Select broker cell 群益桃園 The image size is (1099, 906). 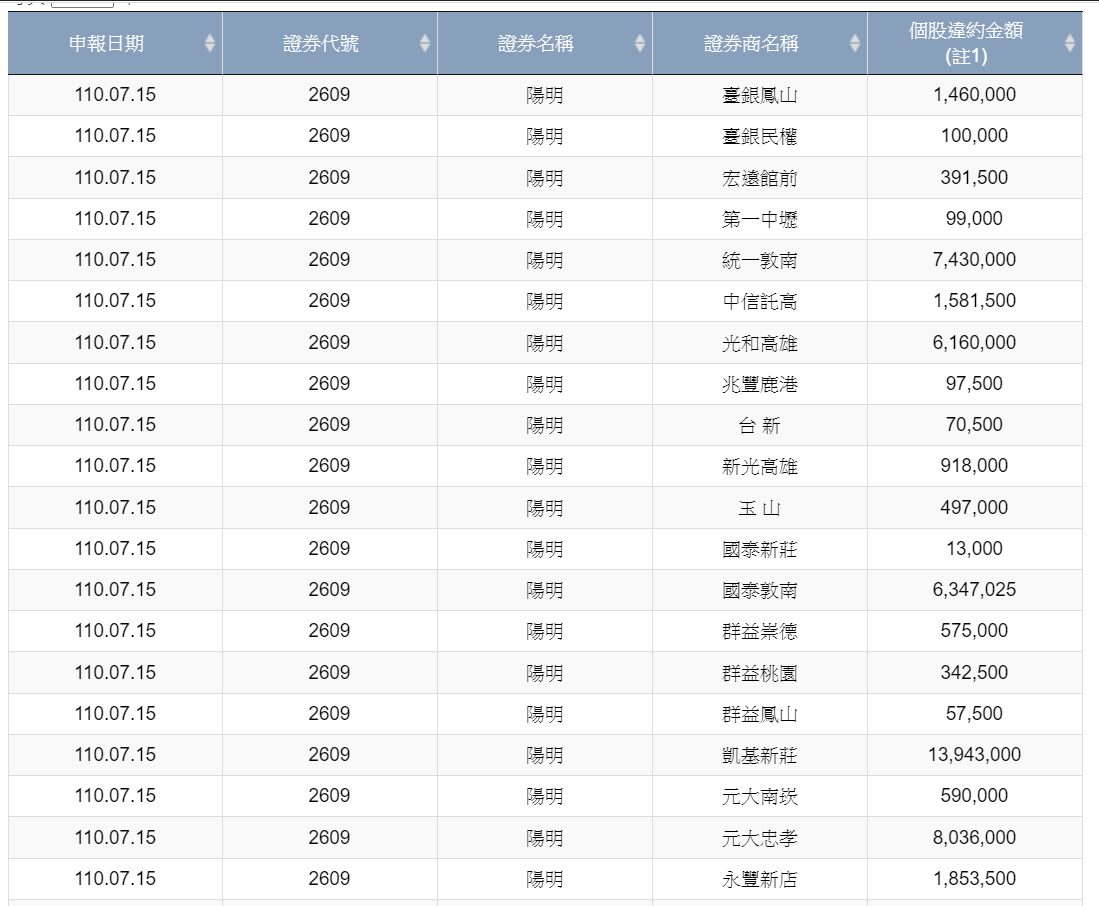(x=760, y=673)
